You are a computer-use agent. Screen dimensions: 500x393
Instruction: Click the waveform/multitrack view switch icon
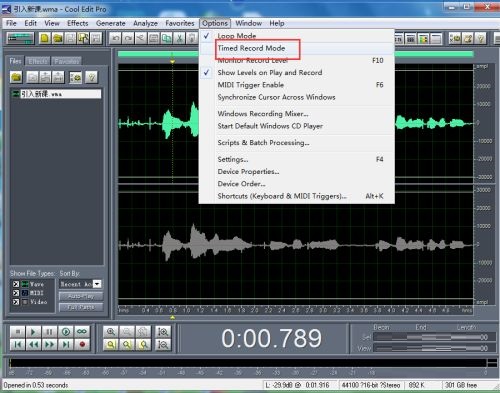[x=21, y=39]
